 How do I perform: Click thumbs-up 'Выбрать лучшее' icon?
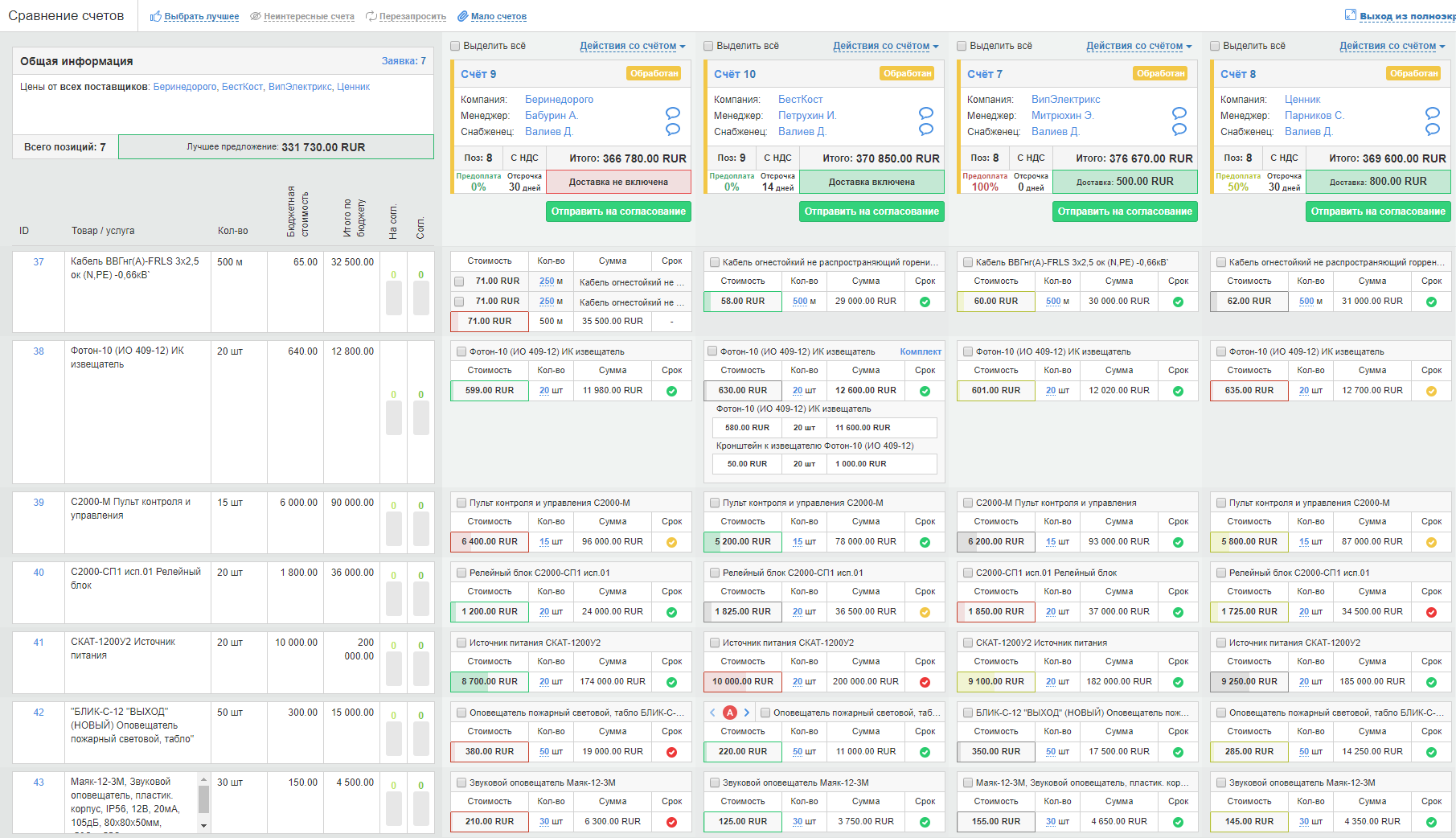coord(155,16)
